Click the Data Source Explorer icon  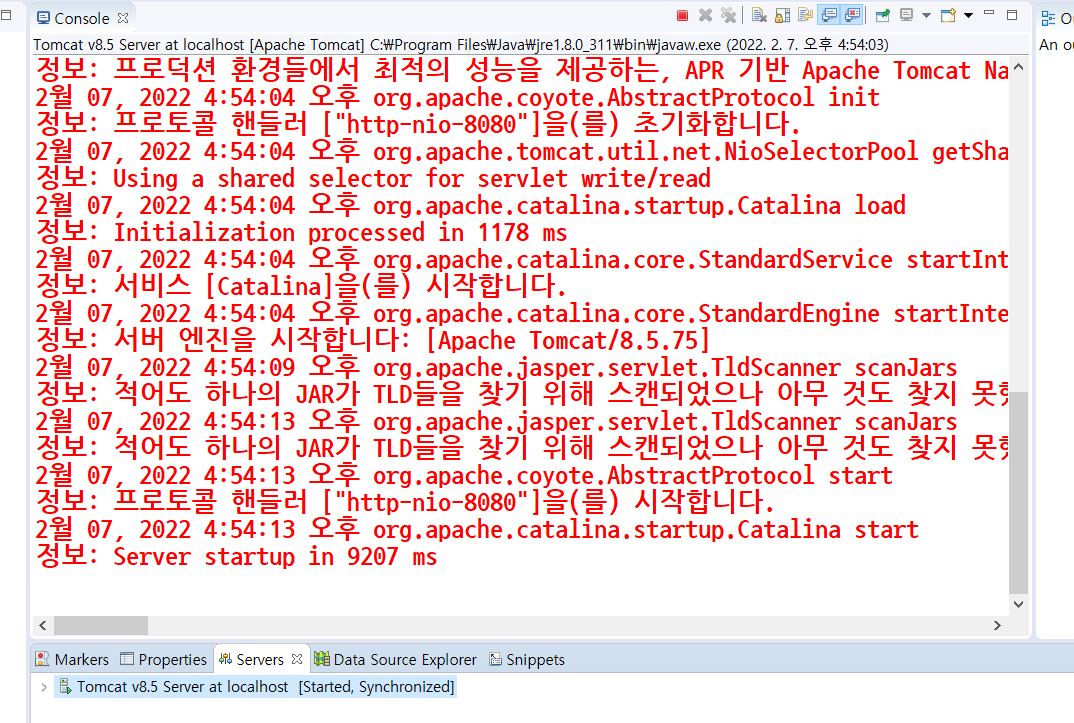tap(322, 659)
